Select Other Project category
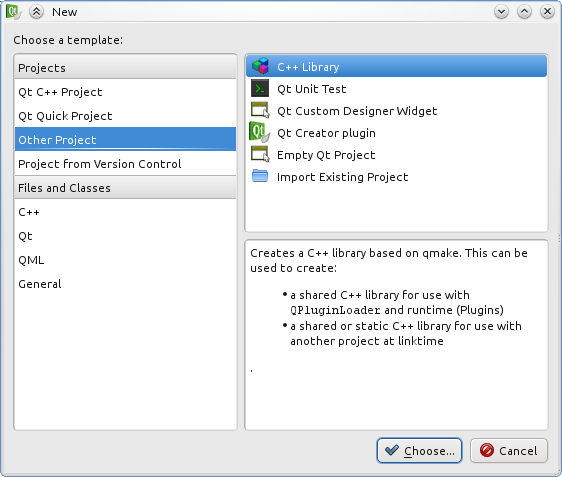 tap(125, 139)
